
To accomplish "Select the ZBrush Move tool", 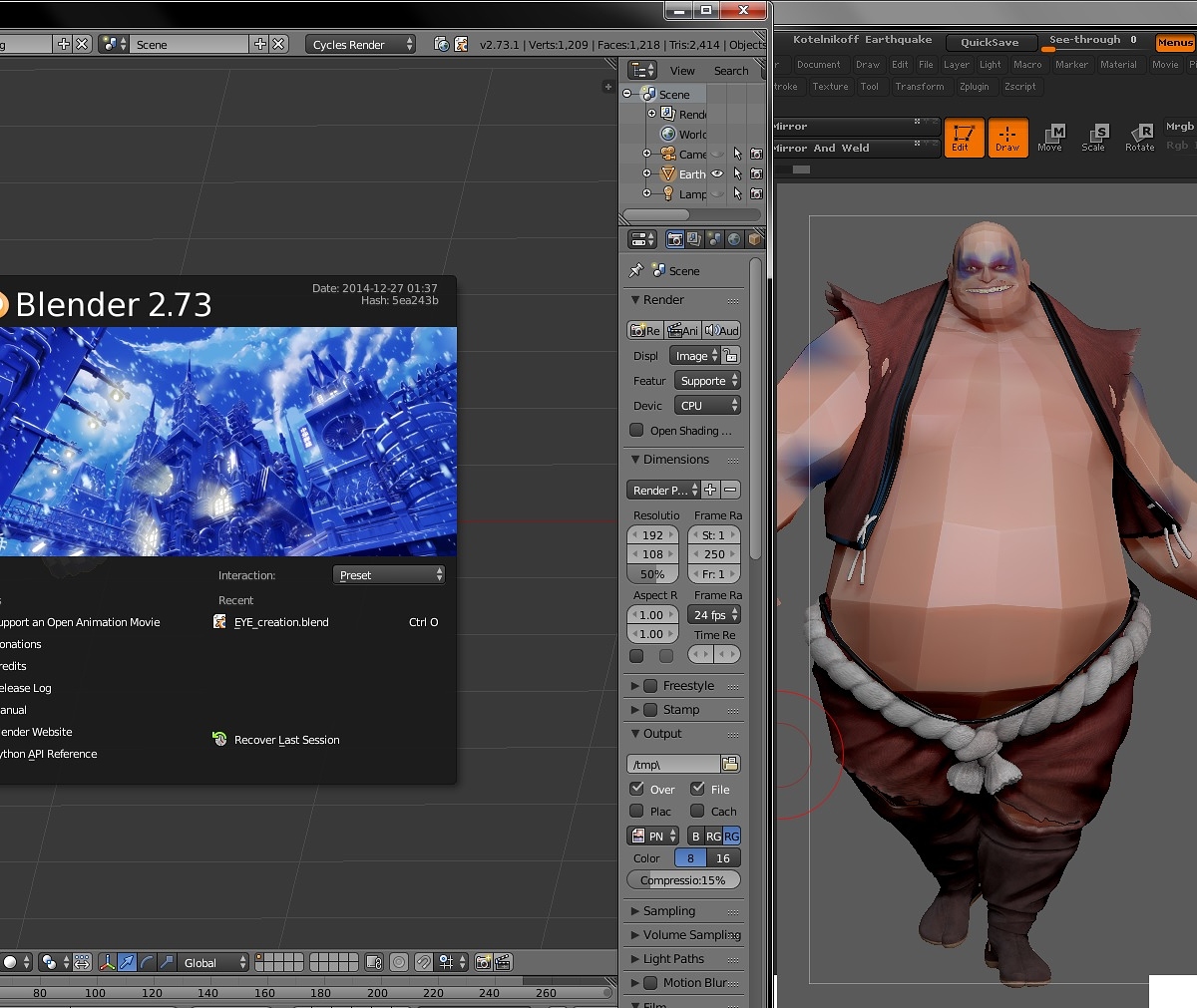I will 1050,138.
